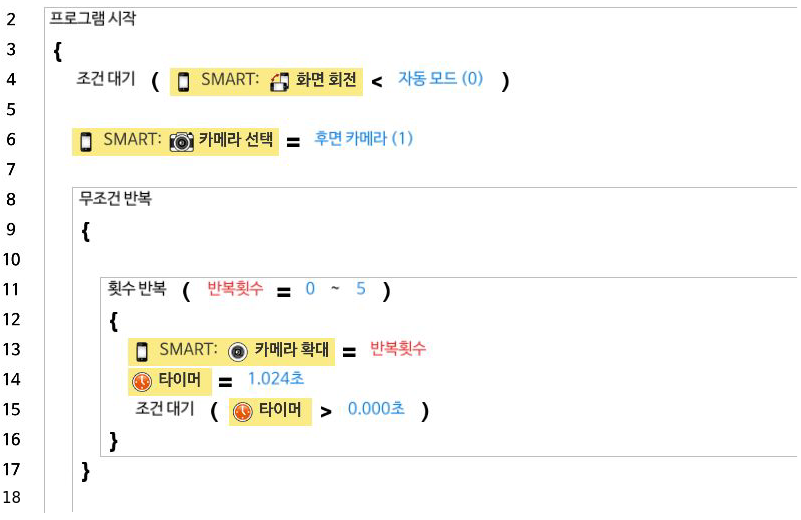The height and width of the screenshot is (520, 801).
Task: Click the camera zoom lens icon
Action: tap(237, 351)
